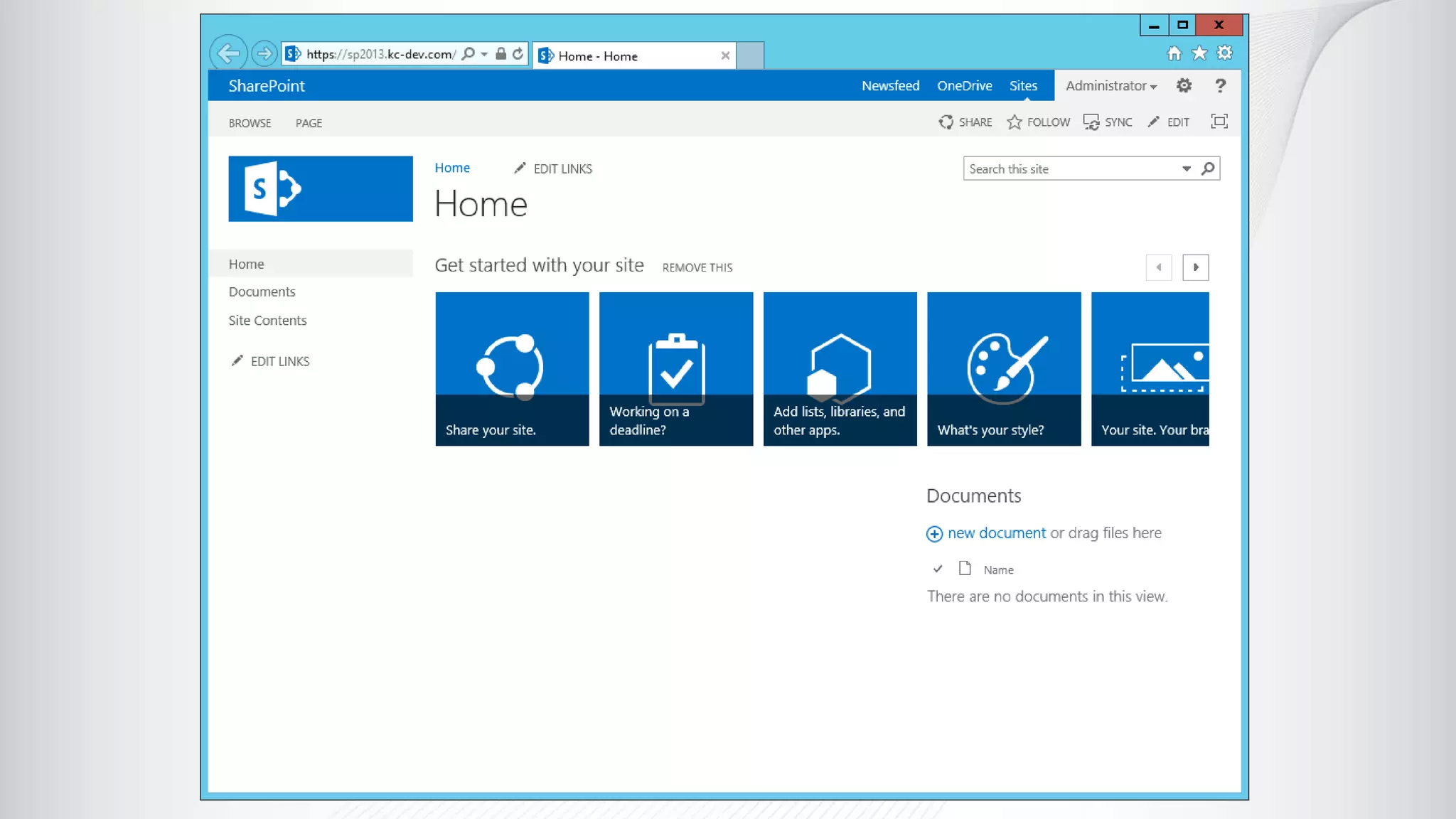1456x819 pixels.
Task: Click the REMOVE THIS link
Action: point(697,268)
